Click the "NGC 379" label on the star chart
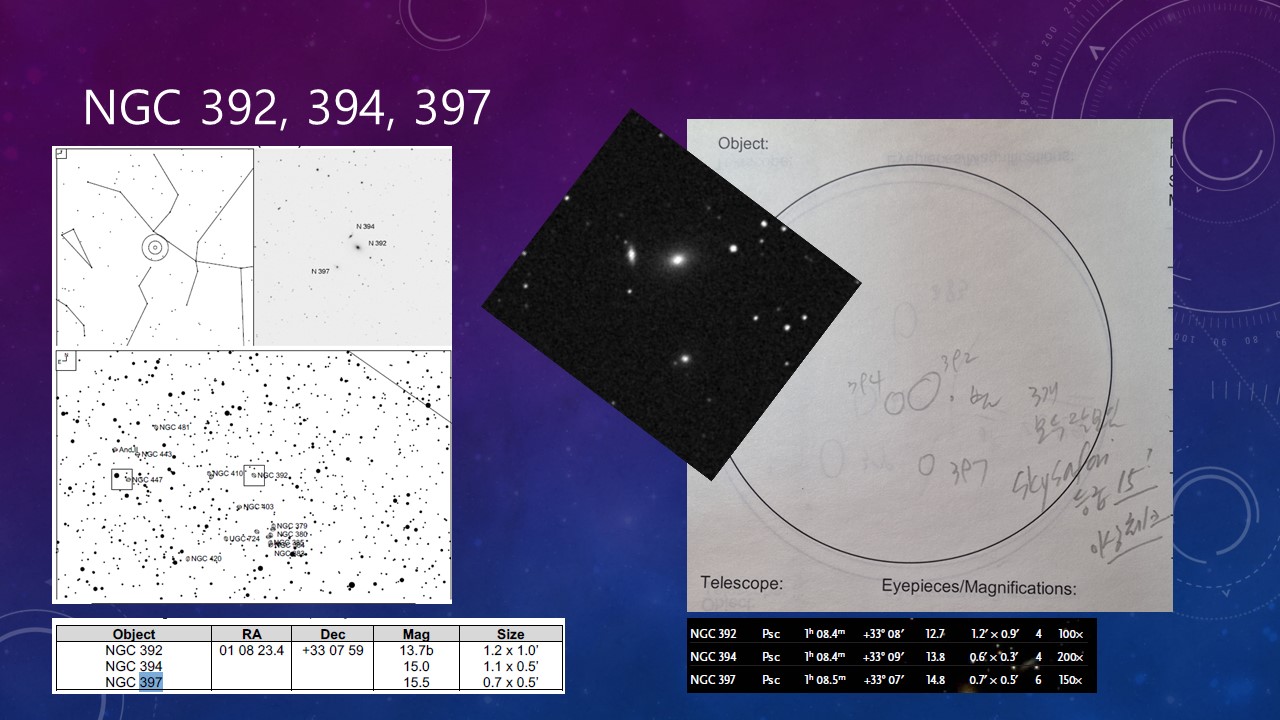This screenshot has width=1280, height=720. click(x=292, y=525)
